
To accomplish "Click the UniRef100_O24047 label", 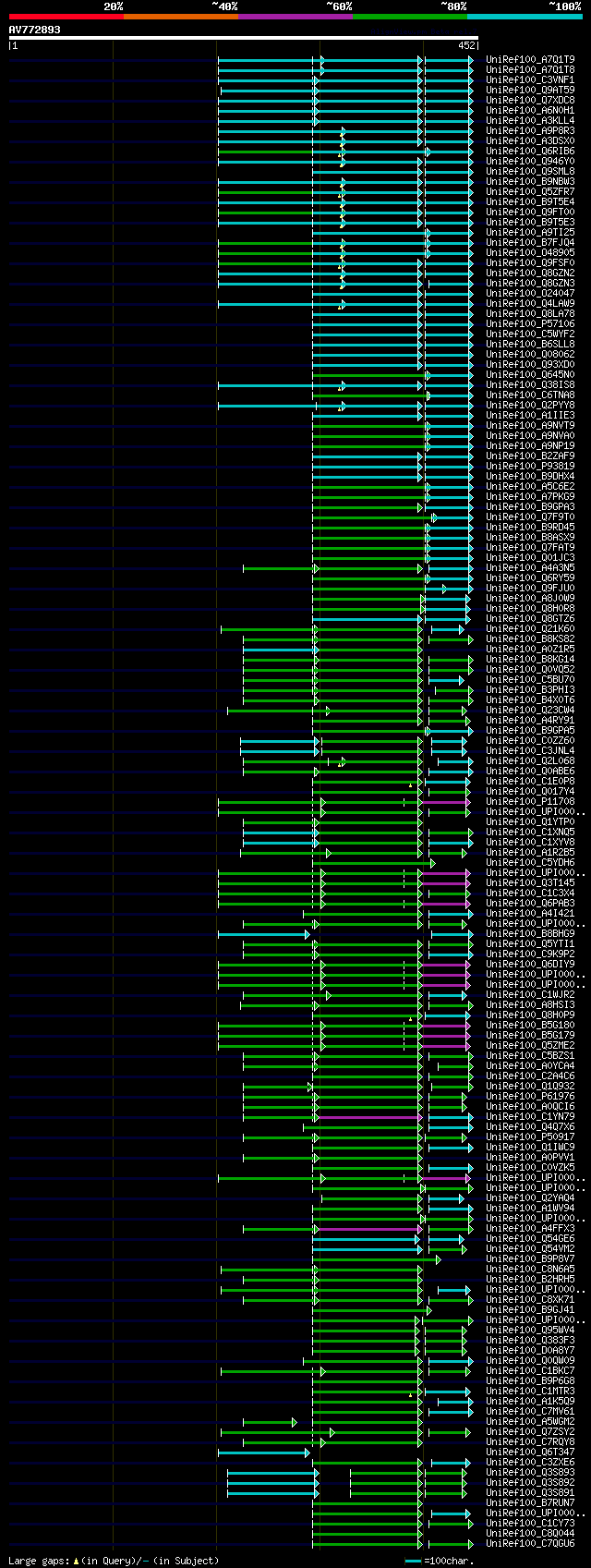I will point(530,293).
